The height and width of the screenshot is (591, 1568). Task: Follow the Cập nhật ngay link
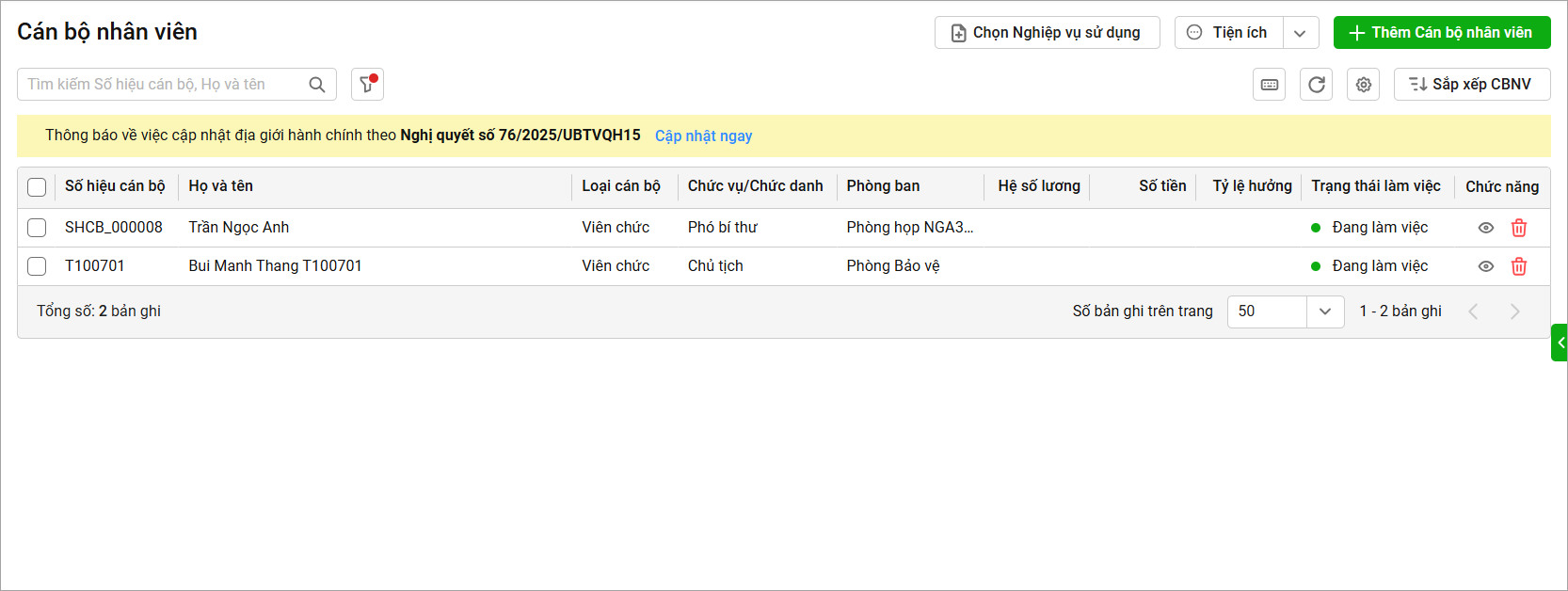click(x=703, y=136)
